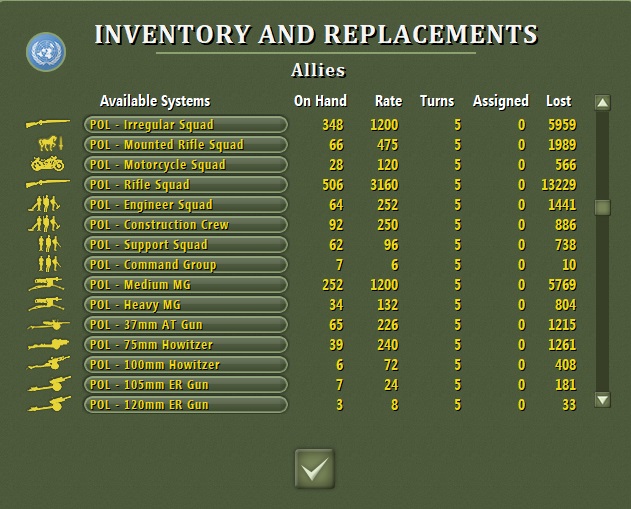Click the Available Systems column header
The height and width of the screenshot is (509, 631).
(x=155, y=101)
